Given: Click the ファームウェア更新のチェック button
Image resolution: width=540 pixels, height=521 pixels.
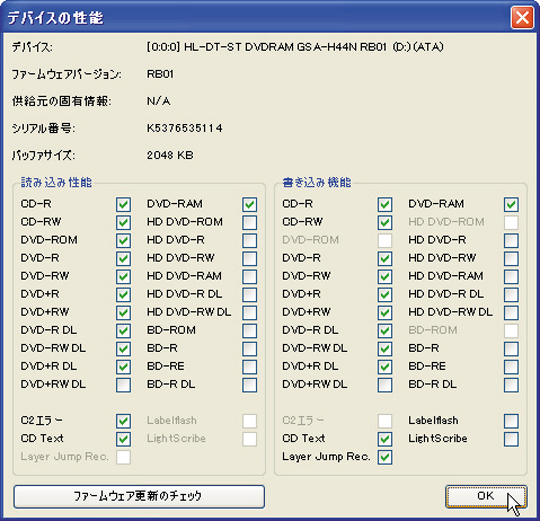Looking at the screenshot, I should click(139, 496).
